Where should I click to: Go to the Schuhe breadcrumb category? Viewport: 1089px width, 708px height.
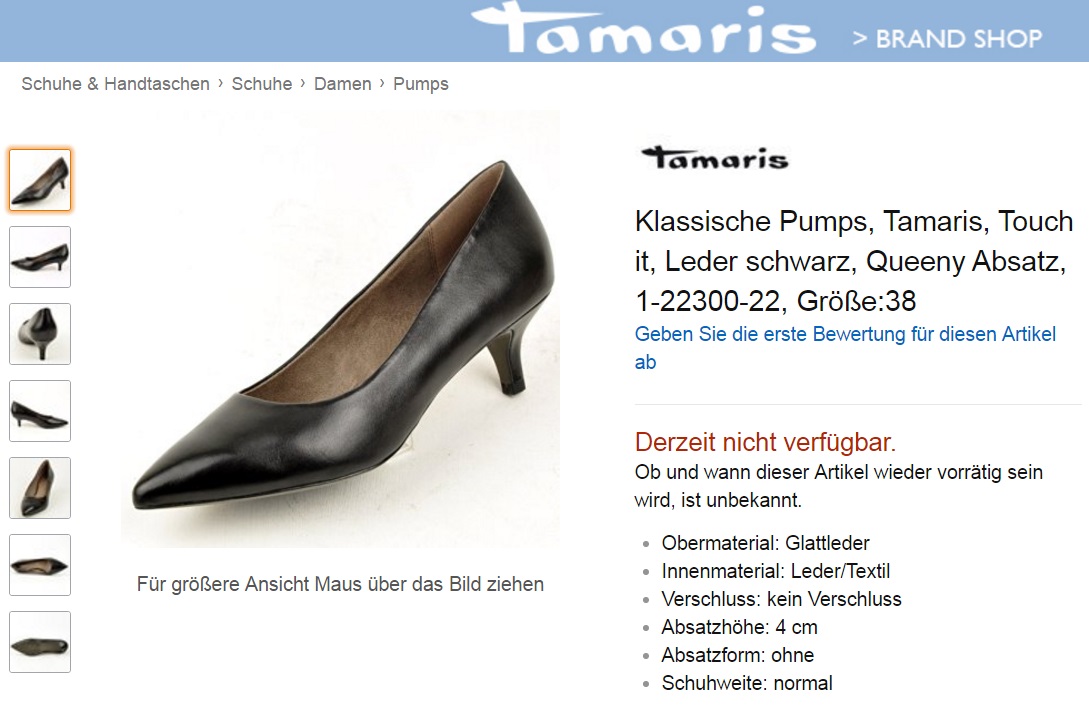pos(262,84)
